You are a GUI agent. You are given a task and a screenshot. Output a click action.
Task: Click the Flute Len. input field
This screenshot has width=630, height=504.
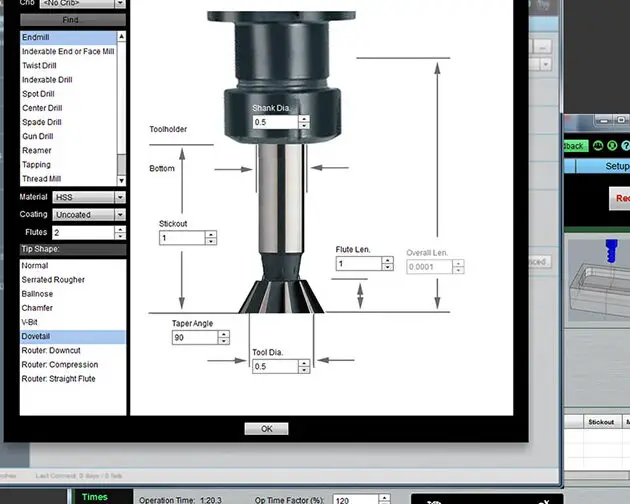click(x=359, y=264)
